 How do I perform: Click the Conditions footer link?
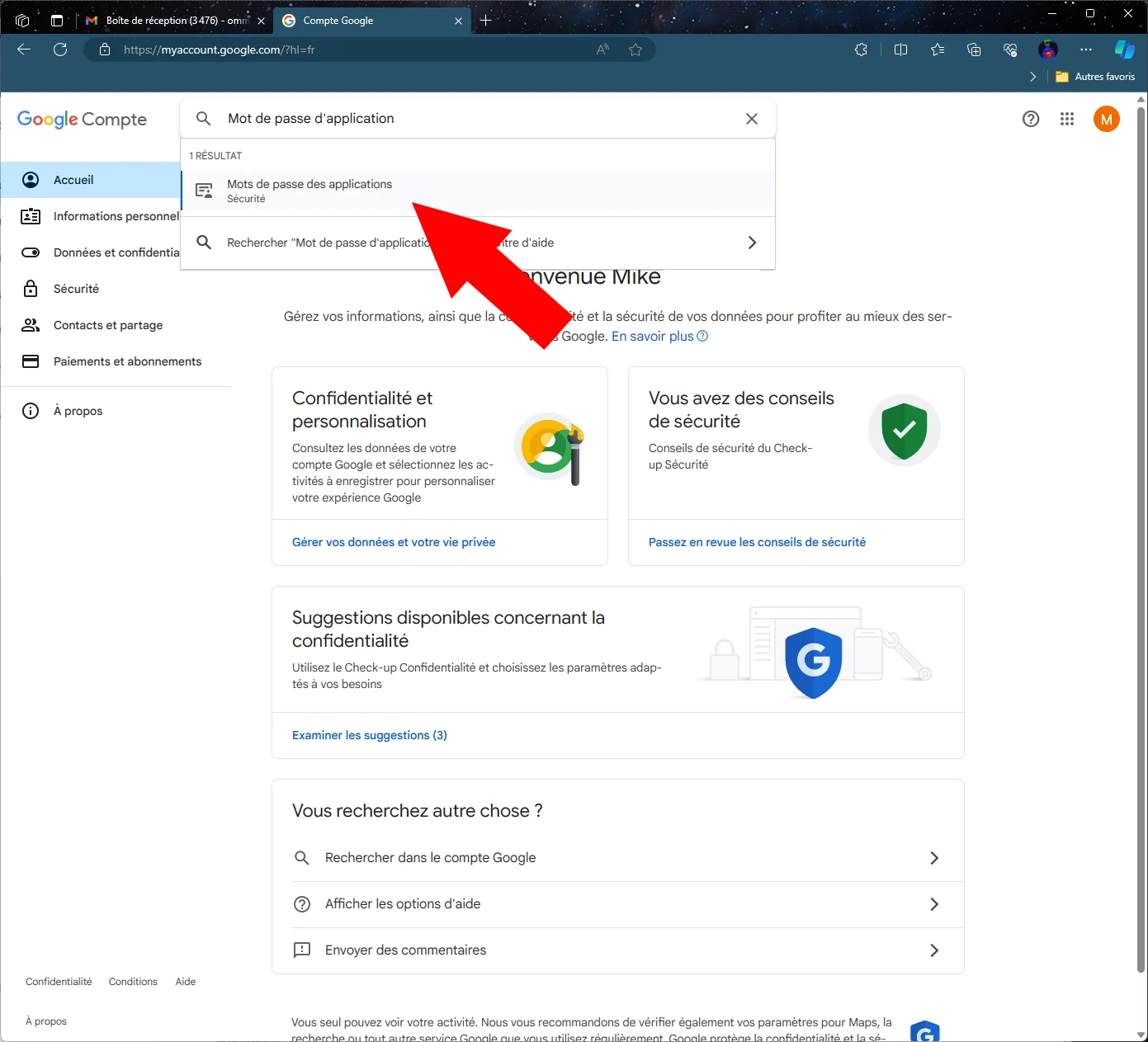coord(133,982)
